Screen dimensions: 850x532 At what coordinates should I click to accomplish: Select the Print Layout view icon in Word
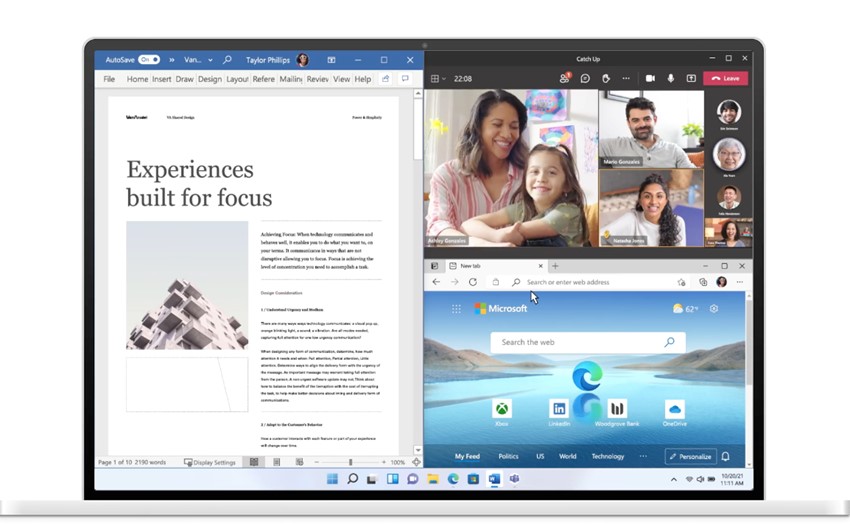click(276, 462)
